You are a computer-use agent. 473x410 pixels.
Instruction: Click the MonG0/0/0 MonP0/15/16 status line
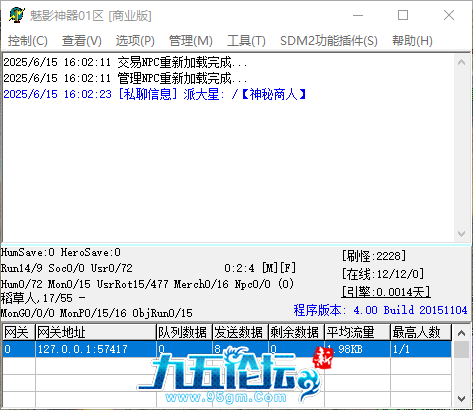(97, 313)
